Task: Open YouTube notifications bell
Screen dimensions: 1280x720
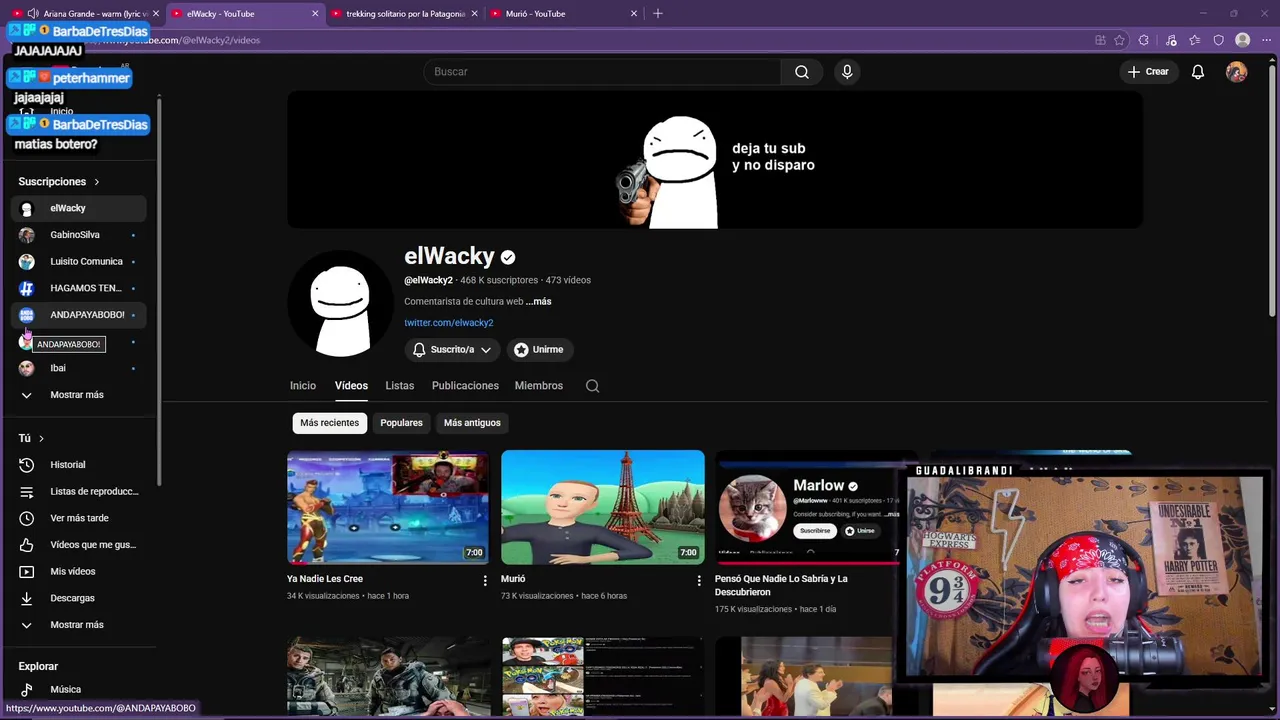Action: (1198, 72)
